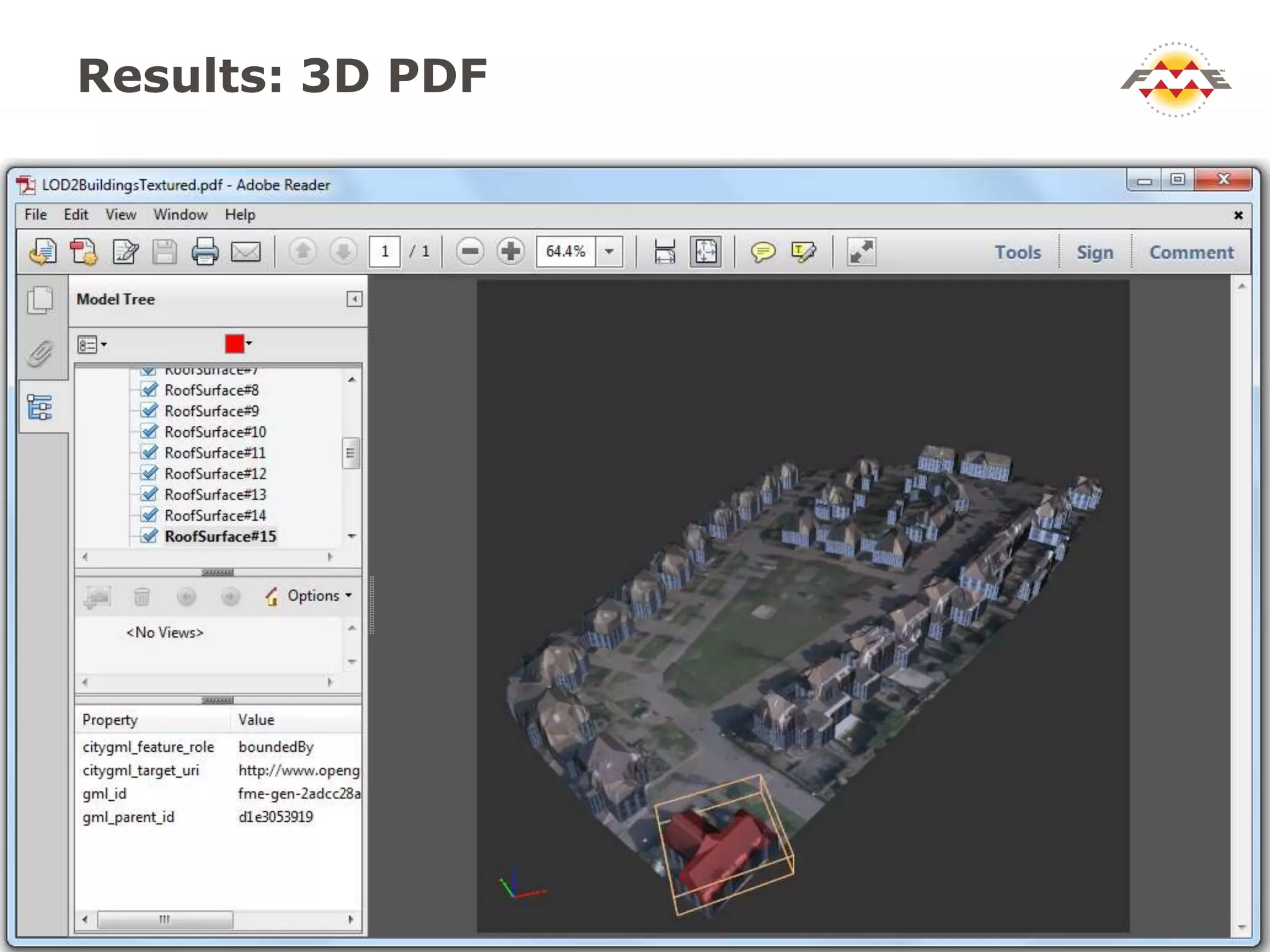This screenshot has height=952, width=1270.
Task: Click the Convert to PDF toolbar icon
Action: click(83, 252)
